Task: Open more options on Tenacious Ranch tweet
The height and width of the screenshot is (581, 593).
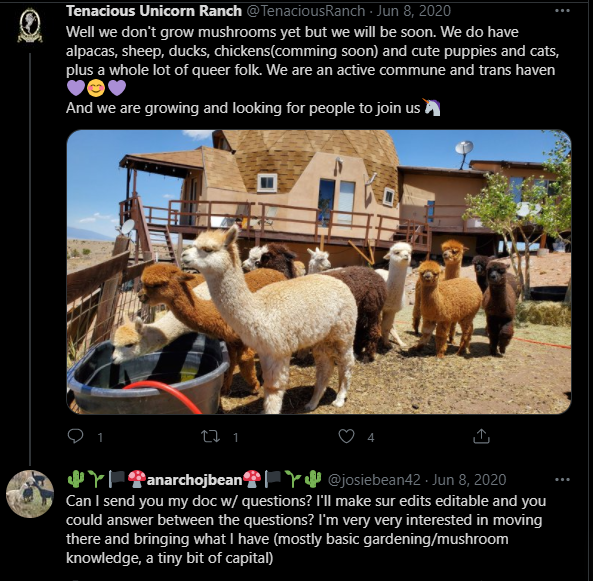Action: pos(562,11)
